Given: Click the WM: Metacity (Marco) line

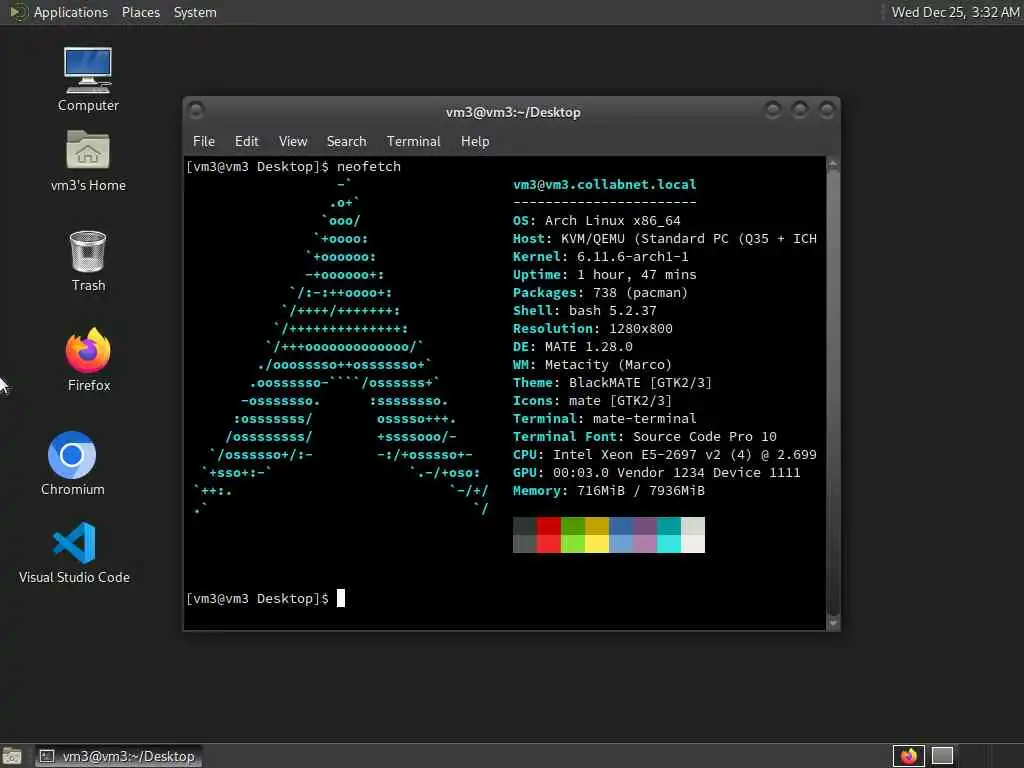Looking at the screenshot, I should (592, 364).
